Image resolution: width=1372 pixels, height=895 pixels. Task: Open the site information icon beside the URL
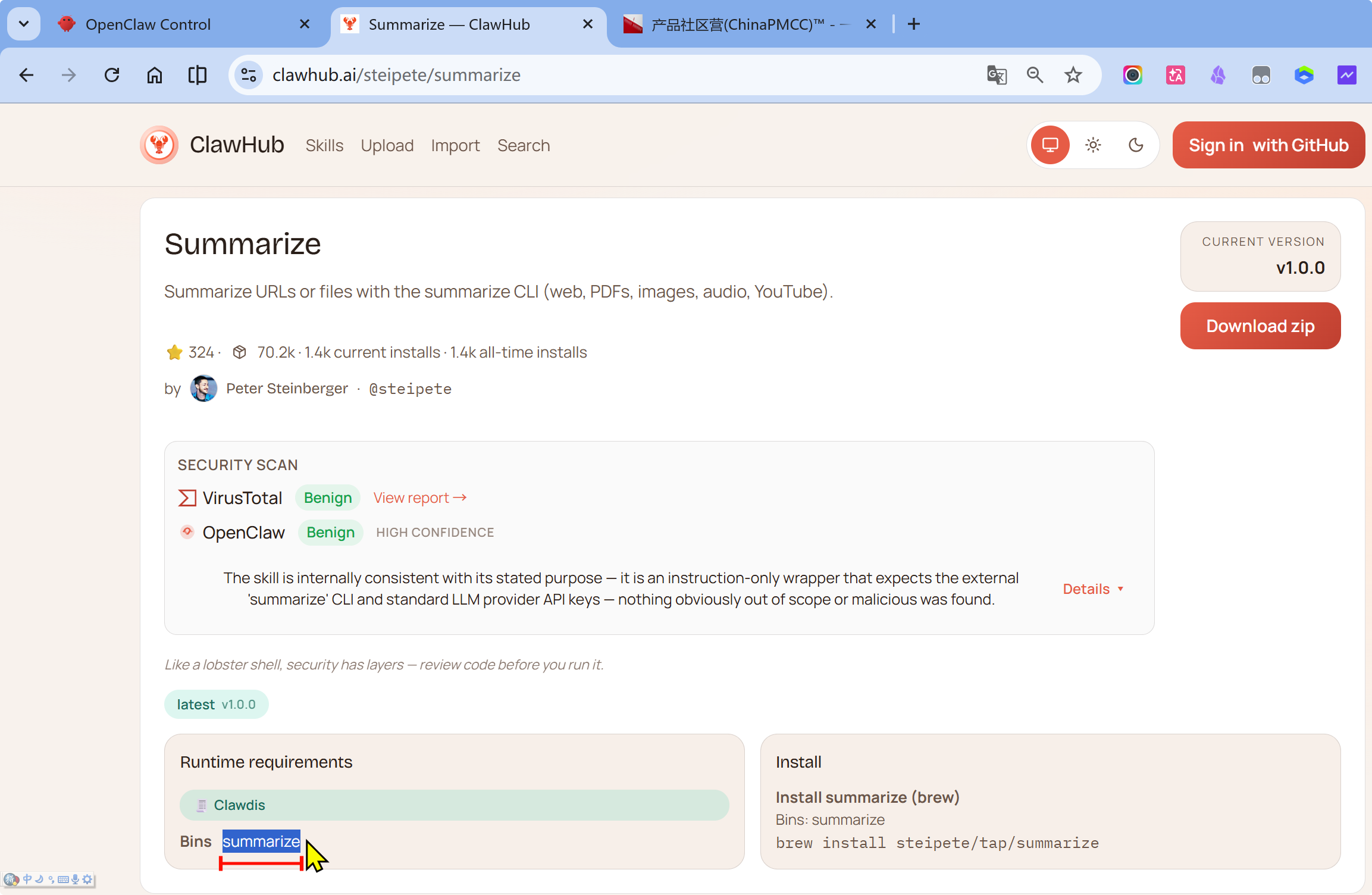[x=249, y=75]
